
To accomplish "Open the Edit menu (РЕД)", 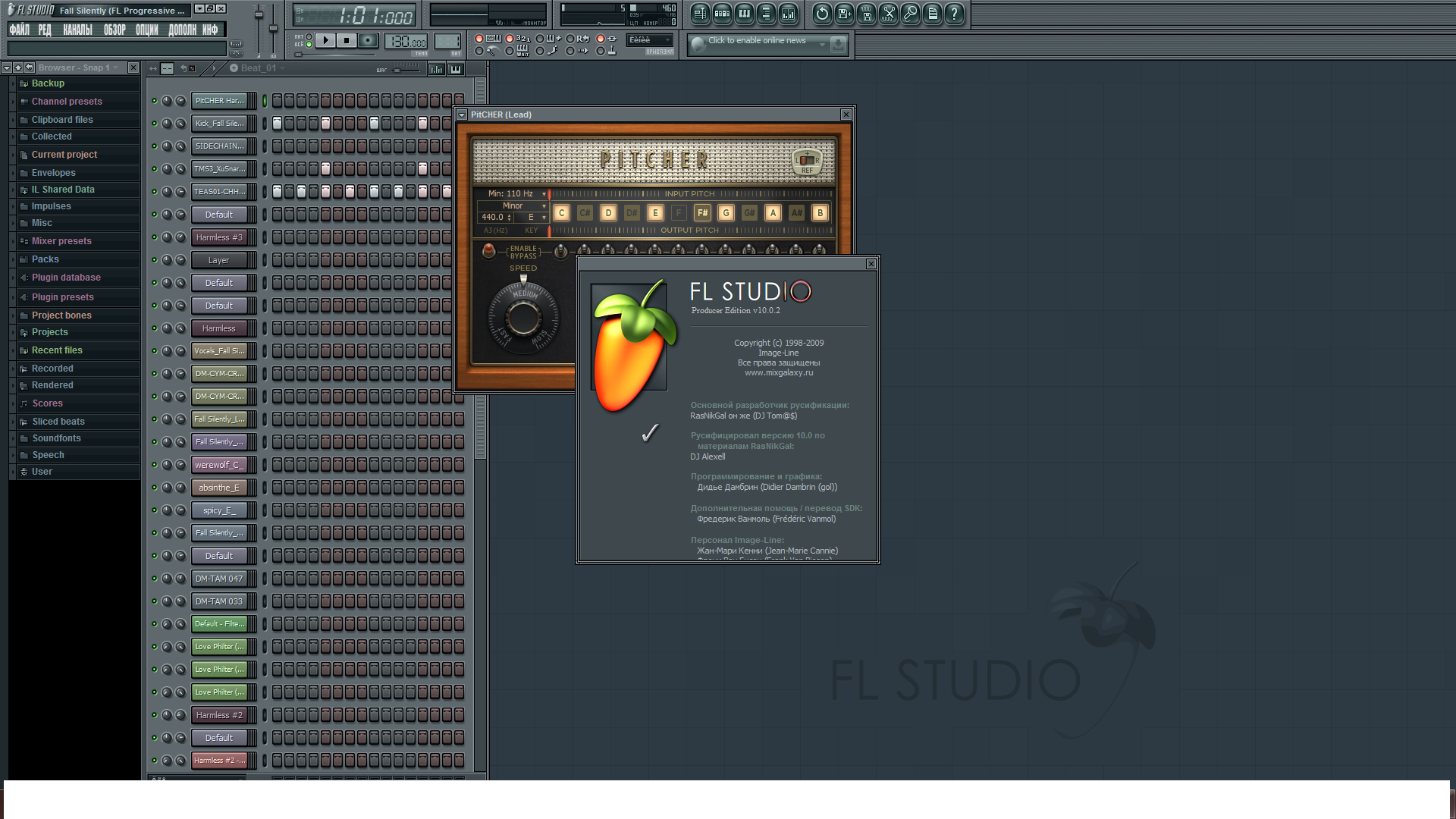I will click(45, 30).
